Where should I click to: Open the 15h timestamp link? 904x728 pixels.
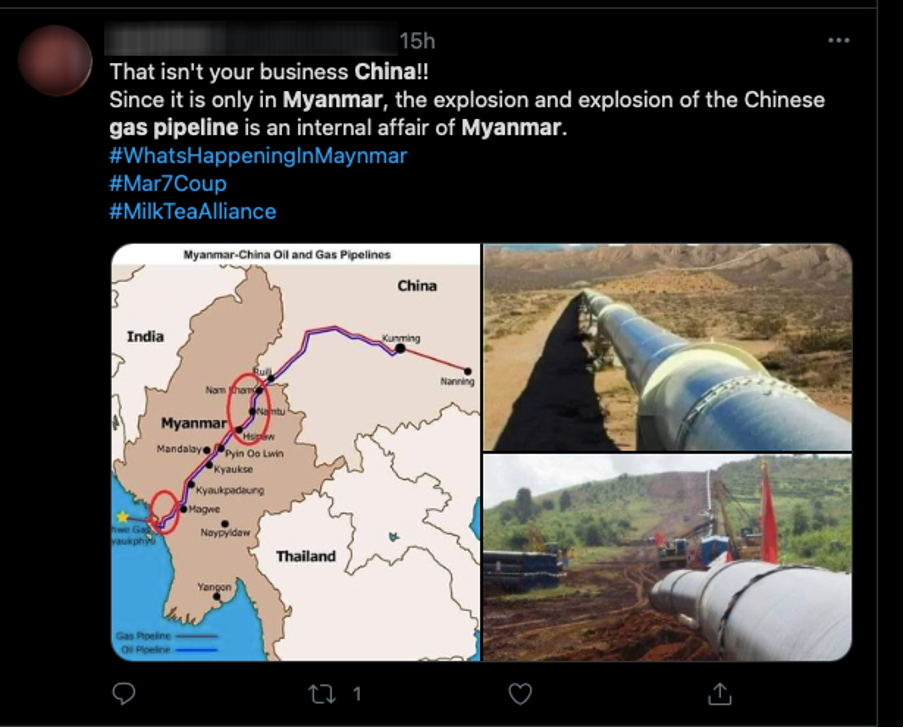coord(417,41)
